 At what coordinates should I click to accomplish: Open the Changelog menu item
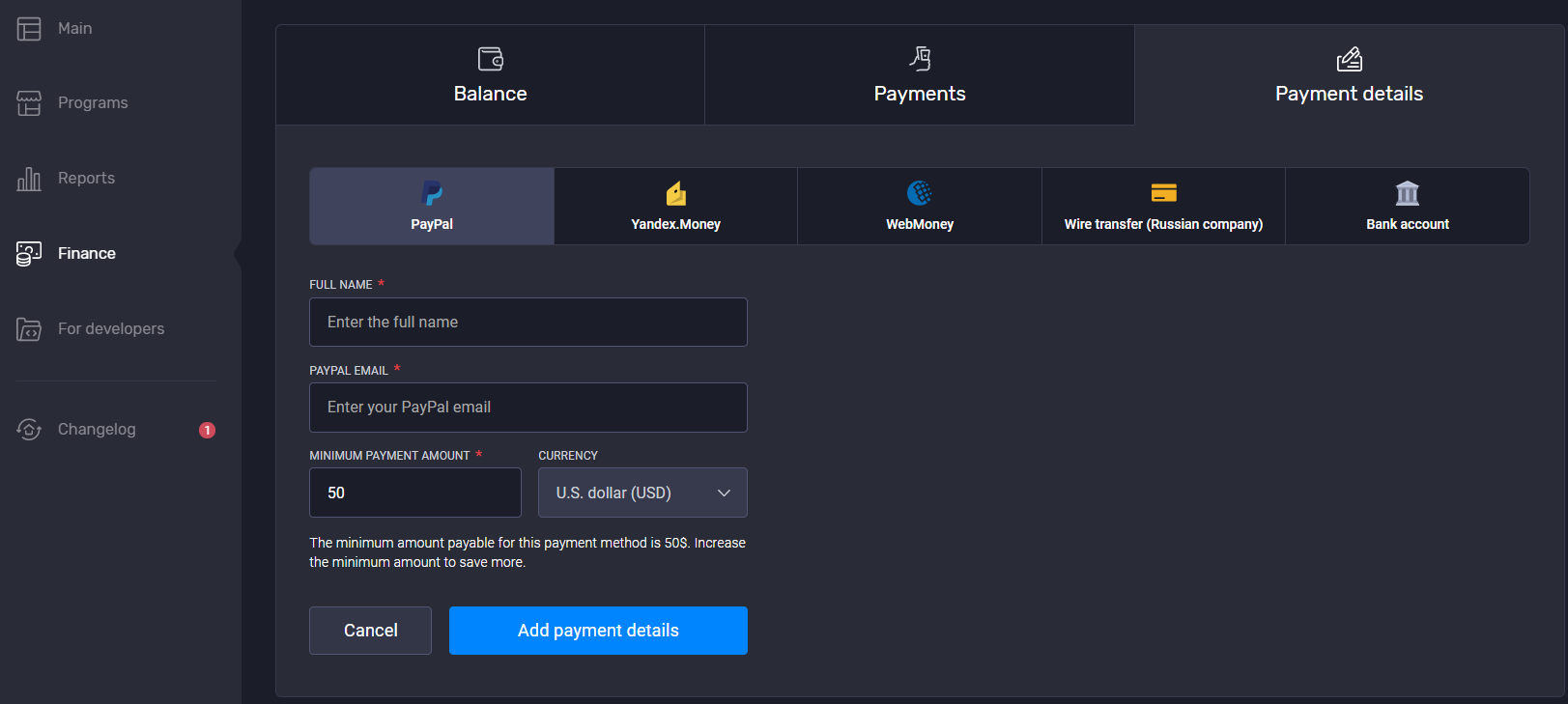click(x=97, y=430)
